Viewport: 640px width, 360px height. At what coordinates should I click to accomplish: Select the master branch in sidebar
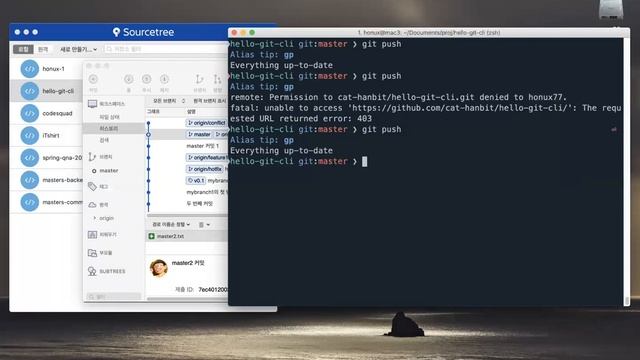coord(109,171)
